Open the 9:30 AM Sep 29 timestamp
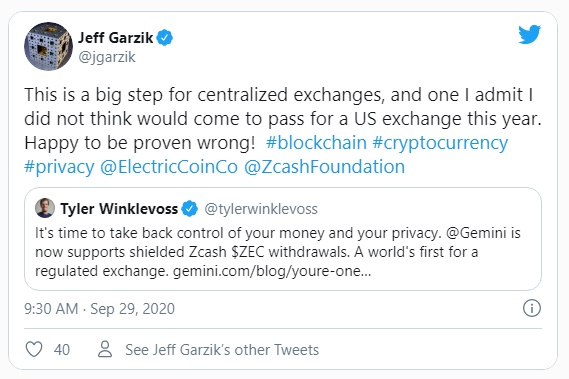This screenshot has width=569, height=379. [99, 309]
